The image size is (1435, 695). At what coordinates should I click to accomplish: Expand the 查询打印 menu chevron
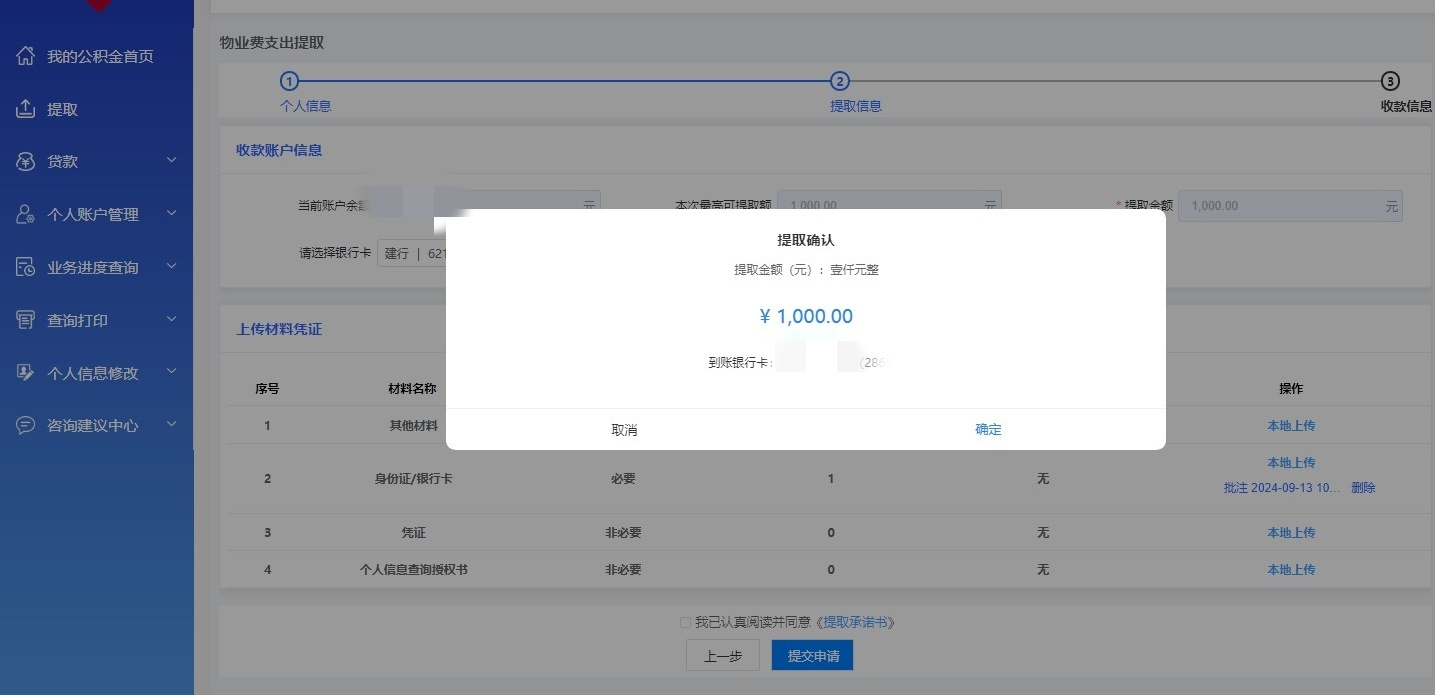(171, 320)
